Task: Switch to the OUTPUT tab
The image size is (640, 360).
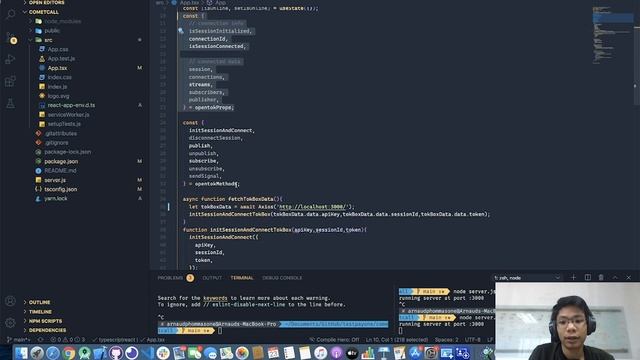Action: pyautogui.click(x=212, y=278)
